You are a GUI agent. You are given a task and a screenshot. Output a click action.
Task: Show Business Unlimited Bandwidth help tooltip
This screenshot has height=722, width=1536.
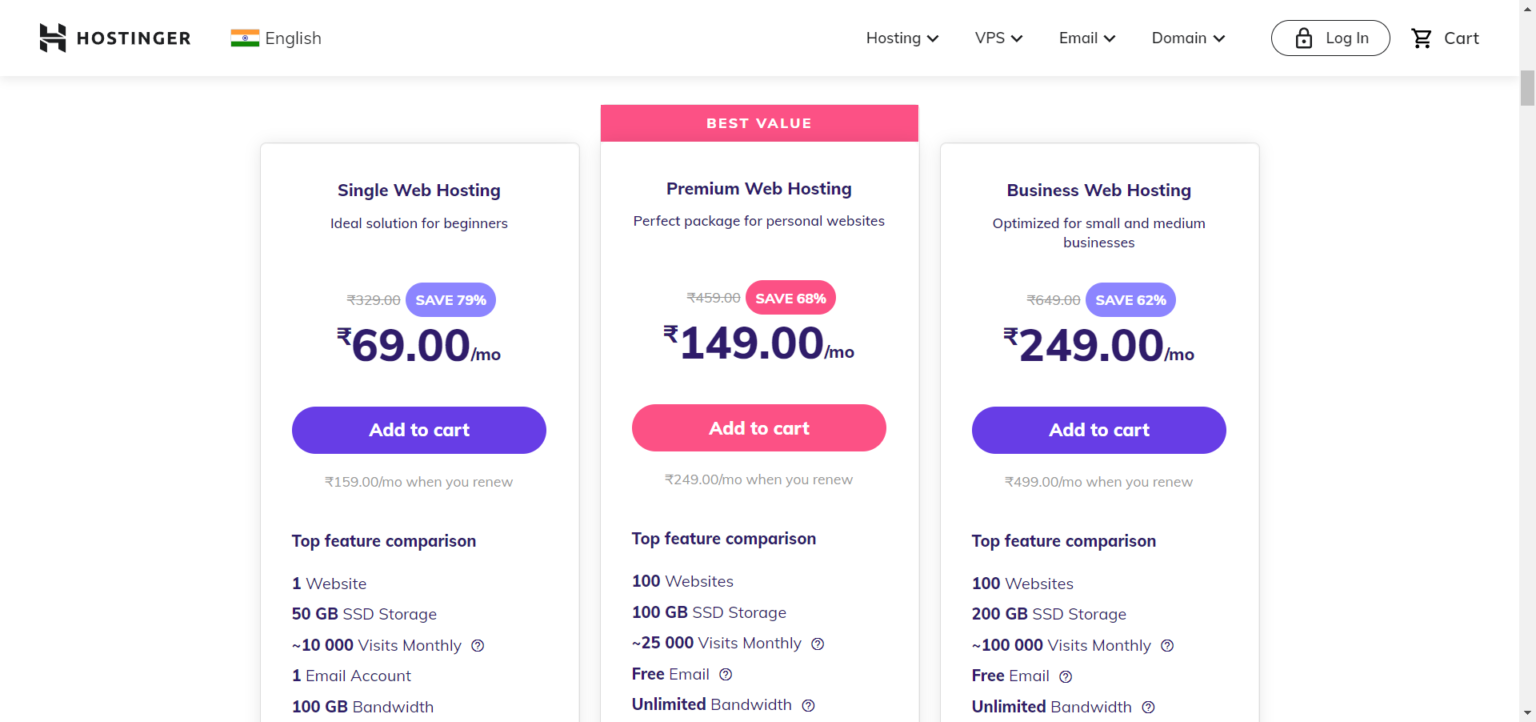tap(1148, 706)
